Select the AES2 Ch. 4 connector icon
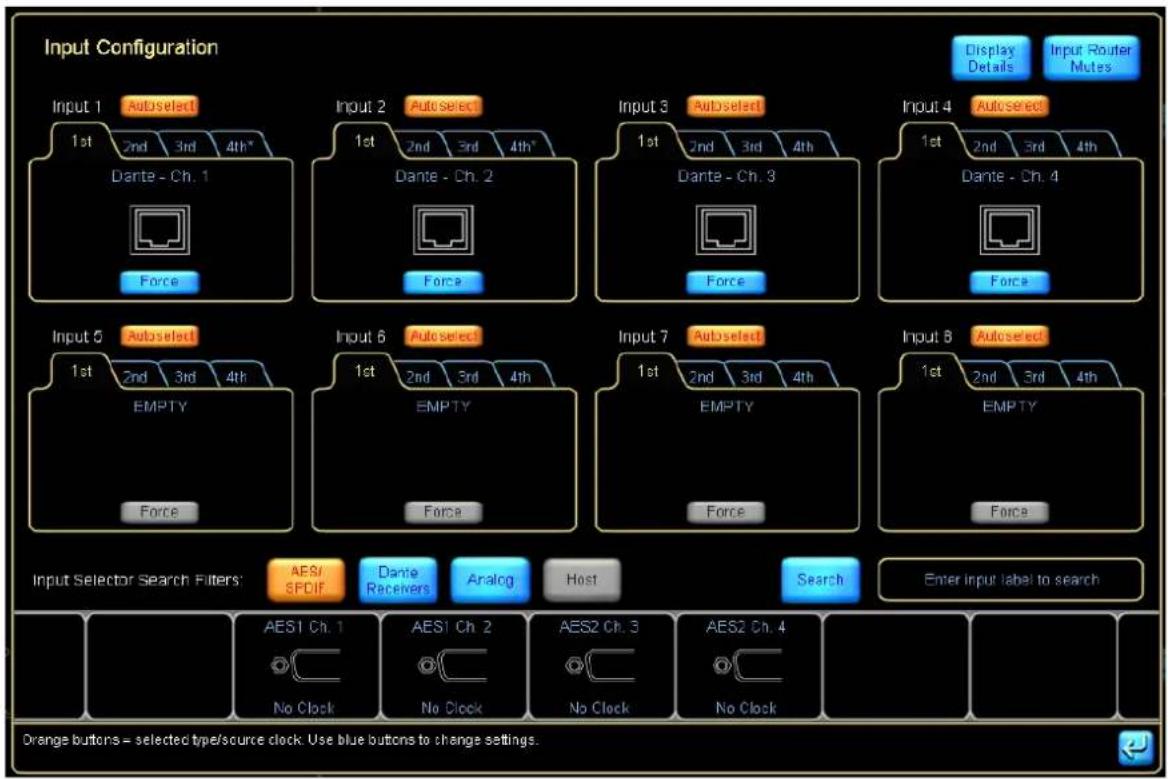This screenshot has height=779, width=1168. click(748, 665)
